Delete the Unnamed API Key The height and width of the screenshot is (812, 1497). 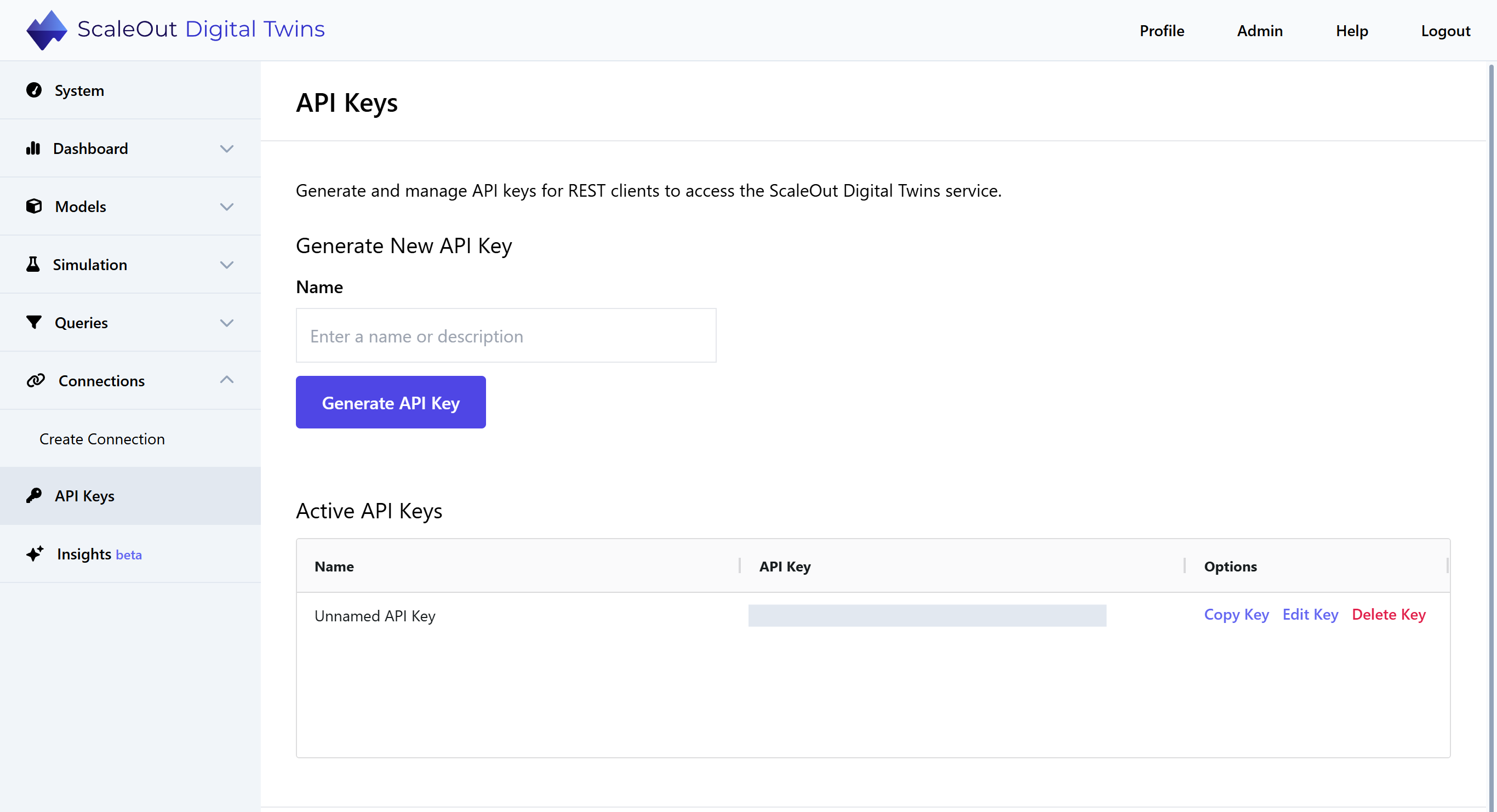pos(1389,614)
